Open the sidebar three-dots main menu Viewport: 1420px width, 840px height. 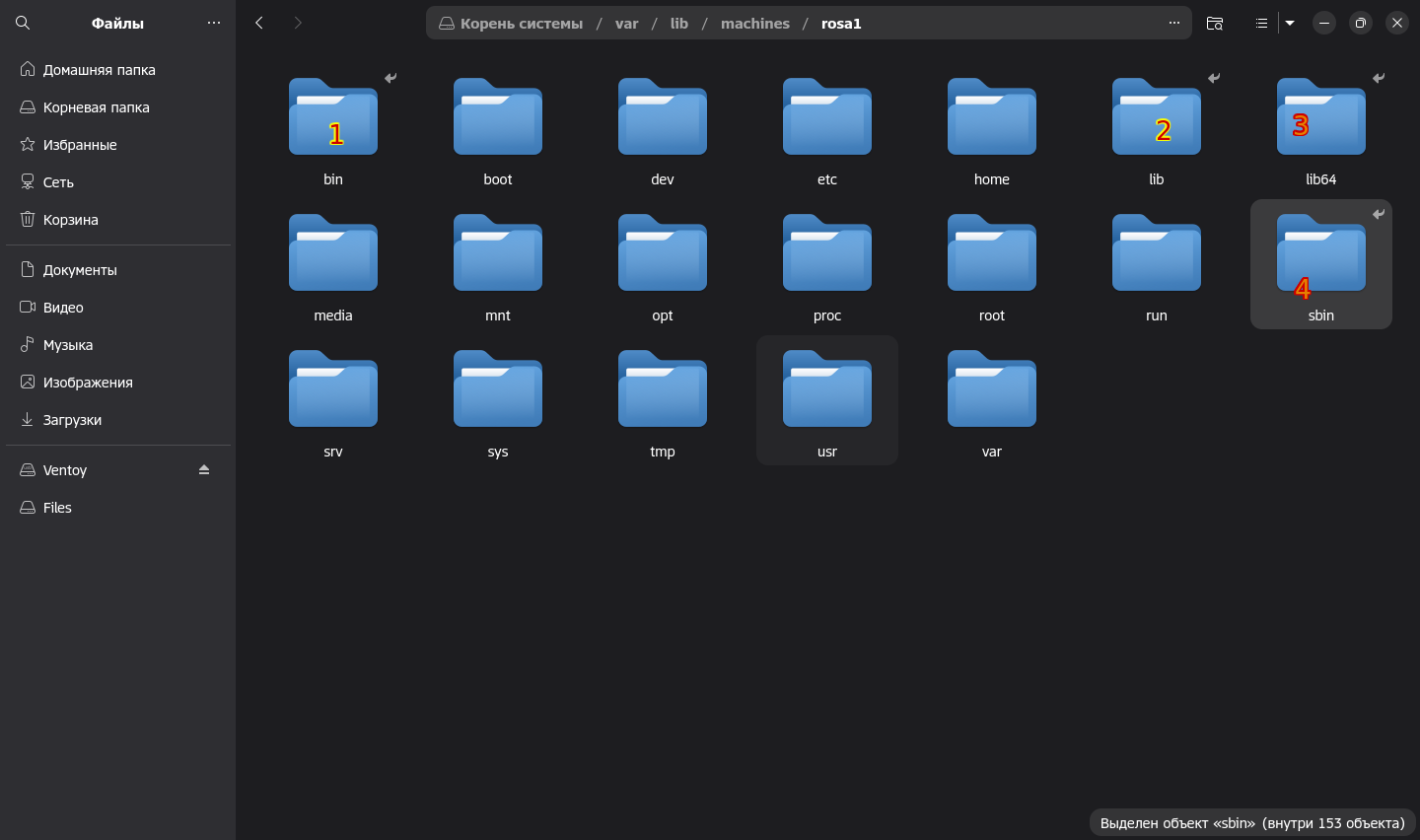coord(214,23)
